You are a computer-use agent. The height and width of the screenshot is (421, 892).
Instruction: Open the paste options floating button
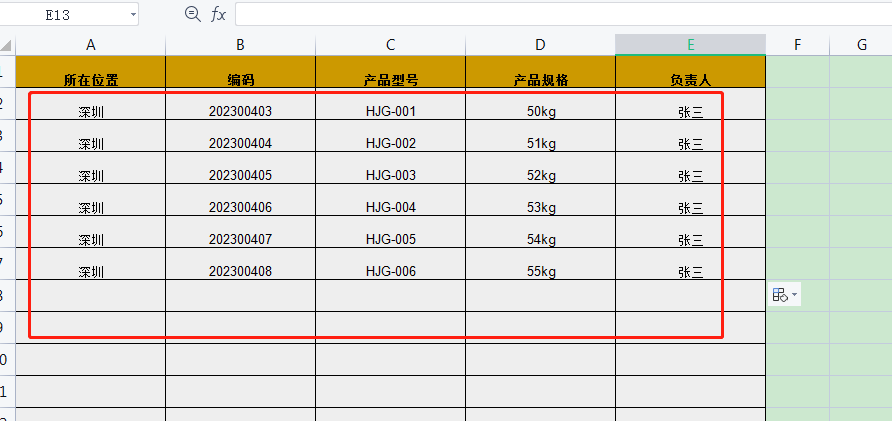785,295
